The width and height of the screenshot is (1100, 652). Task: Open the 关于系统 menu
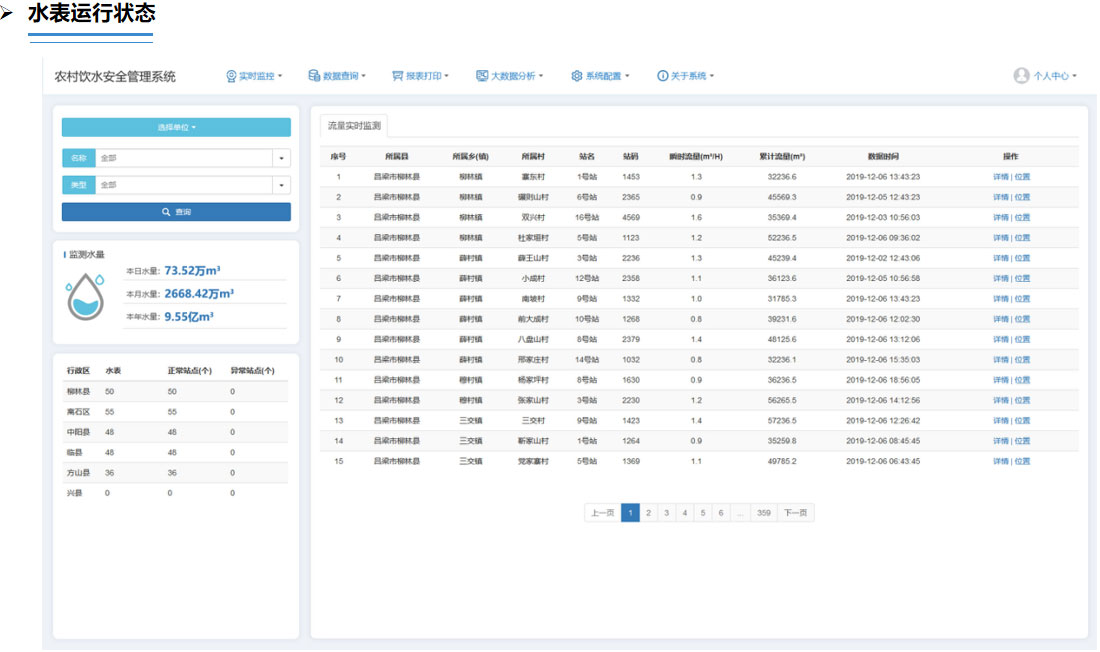685,76
